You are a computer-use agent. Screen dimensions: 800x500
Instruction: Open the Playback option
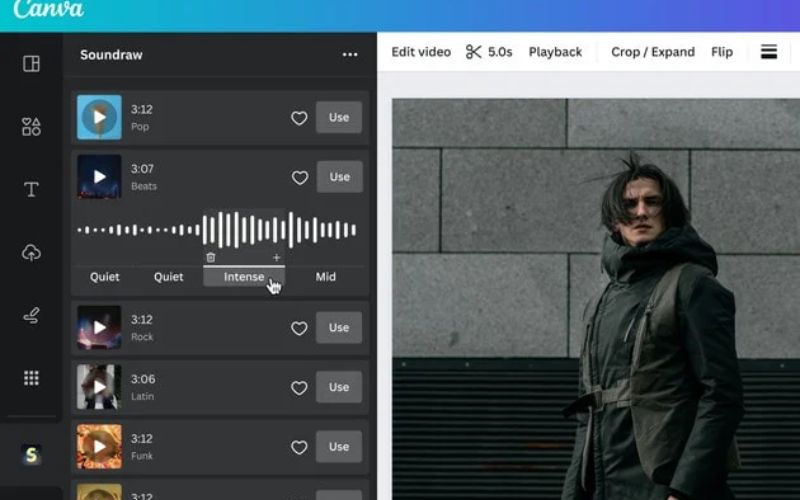pyautogui.click(x=555, y=52)
